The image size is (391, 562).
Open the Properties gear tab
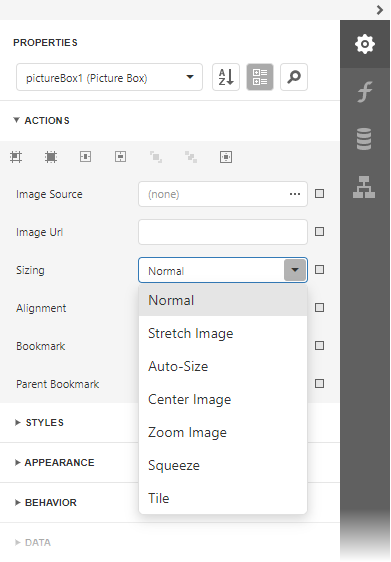[x=364, y=44]
